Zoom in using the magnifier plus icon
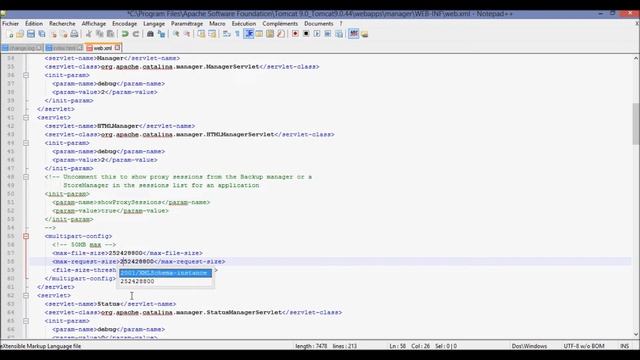The width and height of the screenshot is (640, 360). tap(176, 34)
